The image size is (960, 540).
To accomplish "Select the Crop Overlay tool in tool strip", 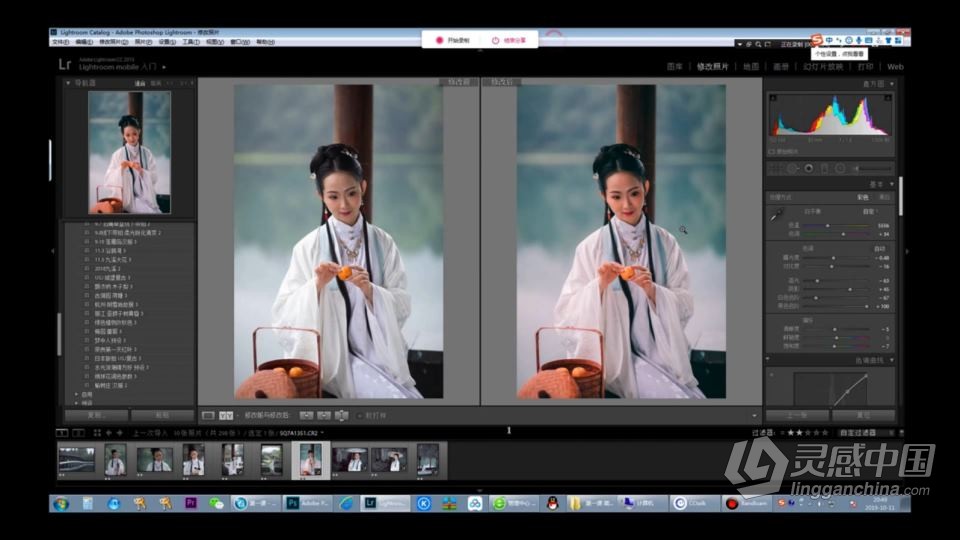I will tap(776, 168).
